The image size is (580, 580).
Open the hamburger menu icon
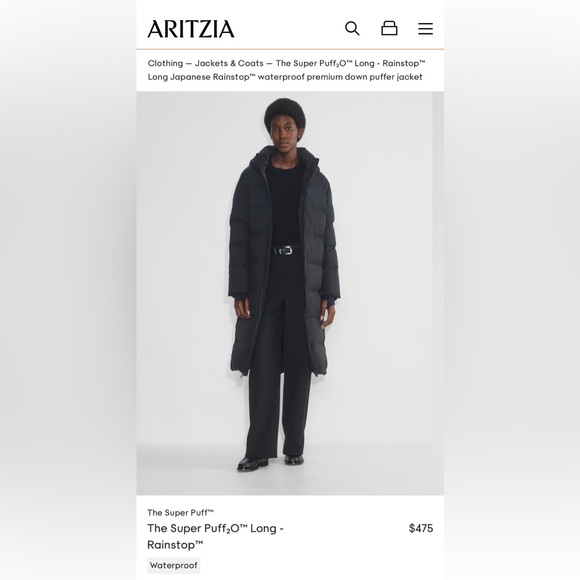[425, 28]
